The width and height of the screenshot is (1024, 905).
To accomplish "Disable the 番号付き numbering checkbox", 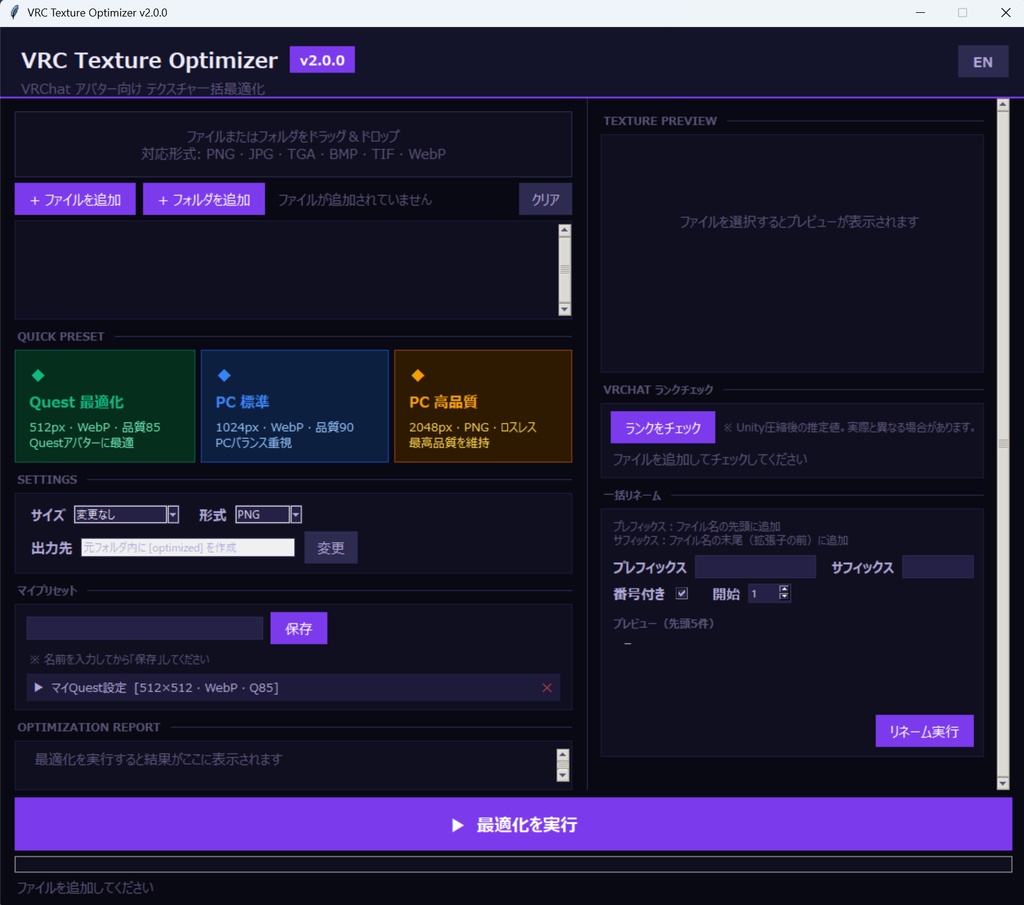I will coord(682,592).
